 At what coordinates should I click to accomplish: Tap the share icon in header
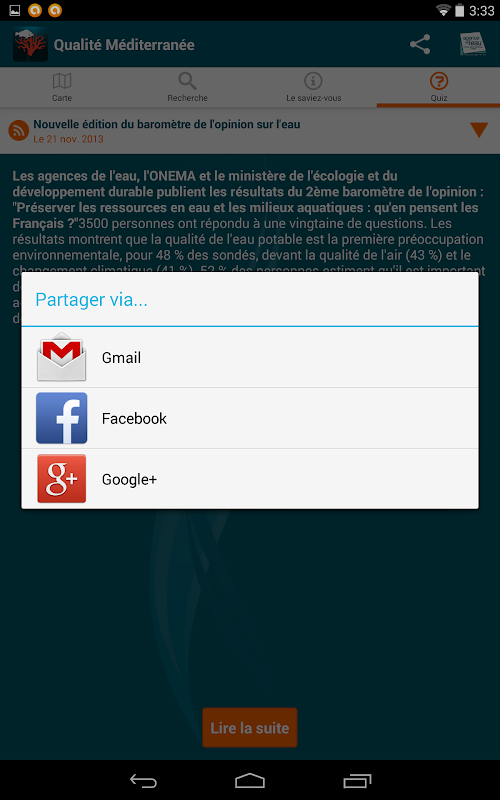tap(420, 44)
